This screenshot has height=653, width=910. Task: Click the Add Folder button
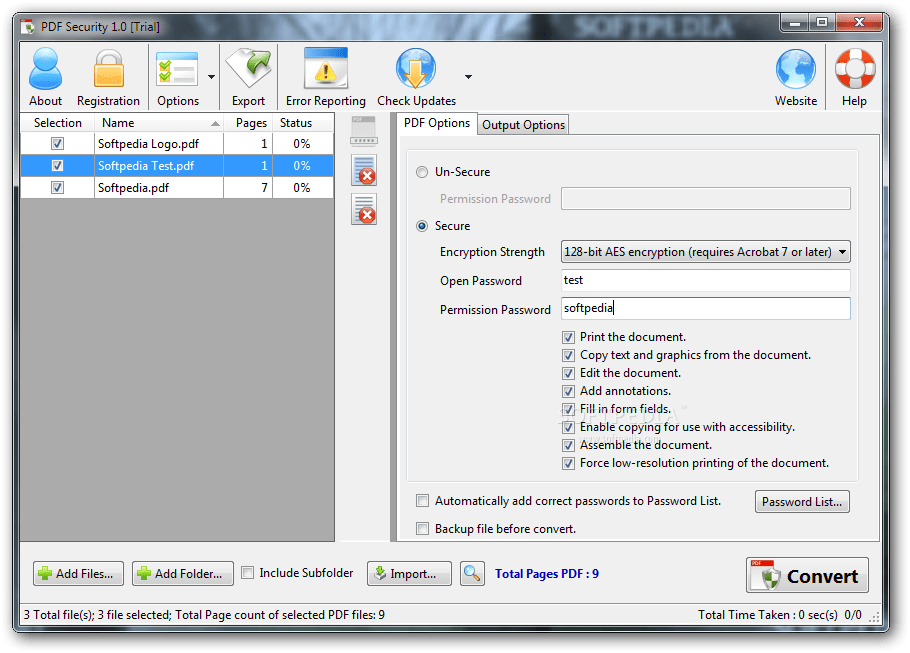[x=183, y=573]
